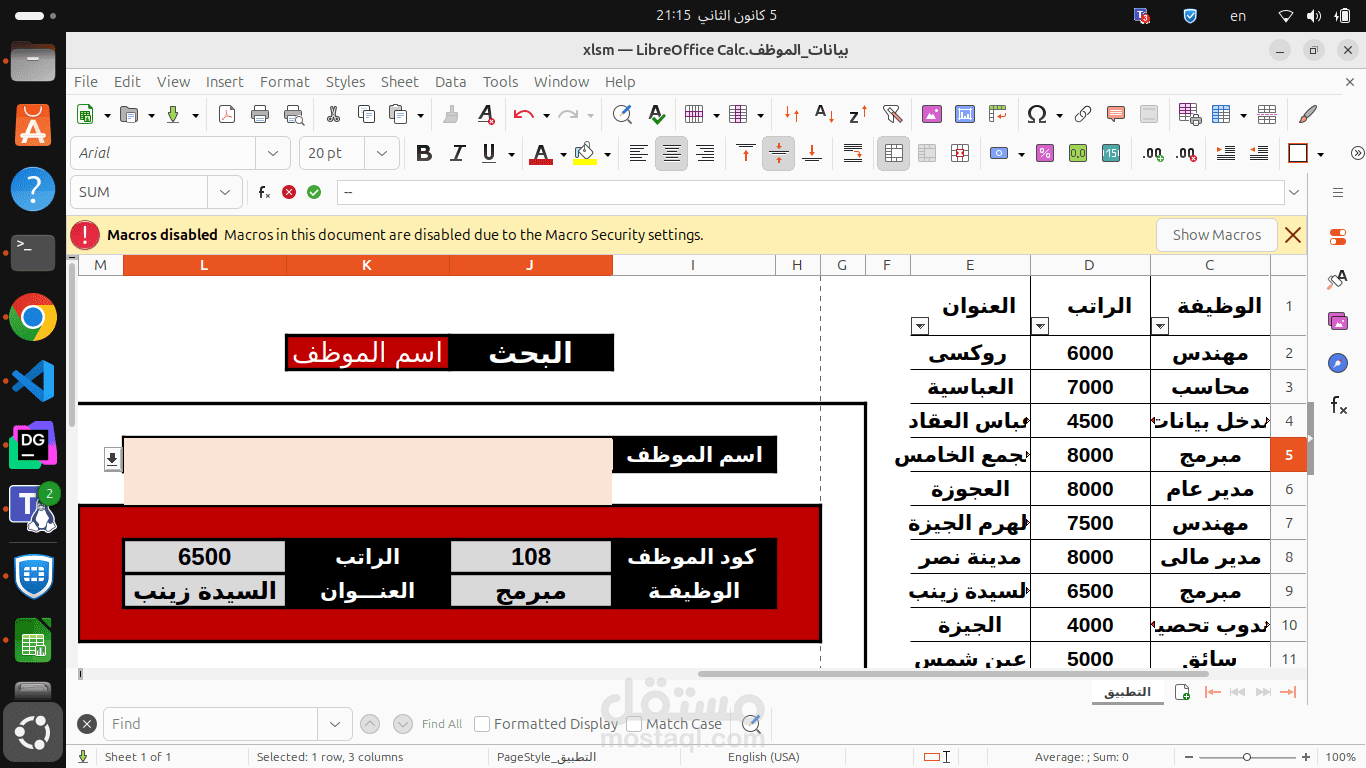
Task: Open sidebar Navigator compass icon
Action: pyautogui.click(x=1338, y=363)
